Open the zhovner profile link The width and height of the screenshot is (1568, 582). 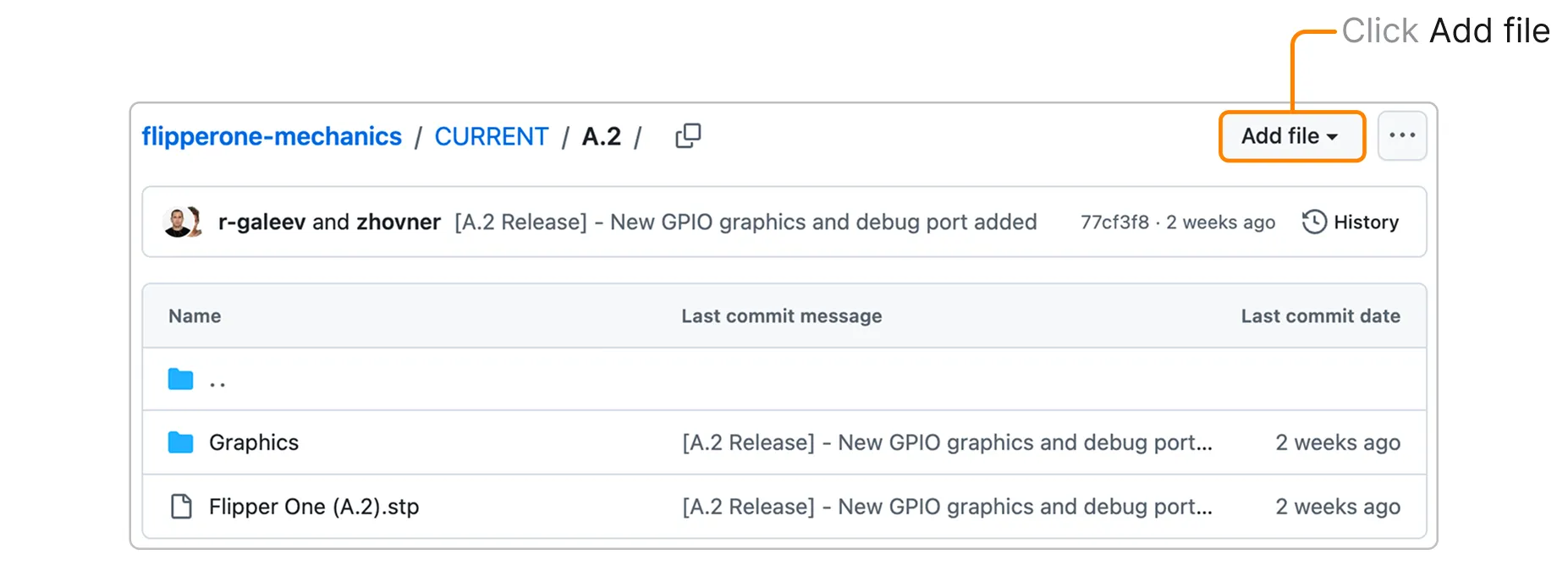(399, 222)
